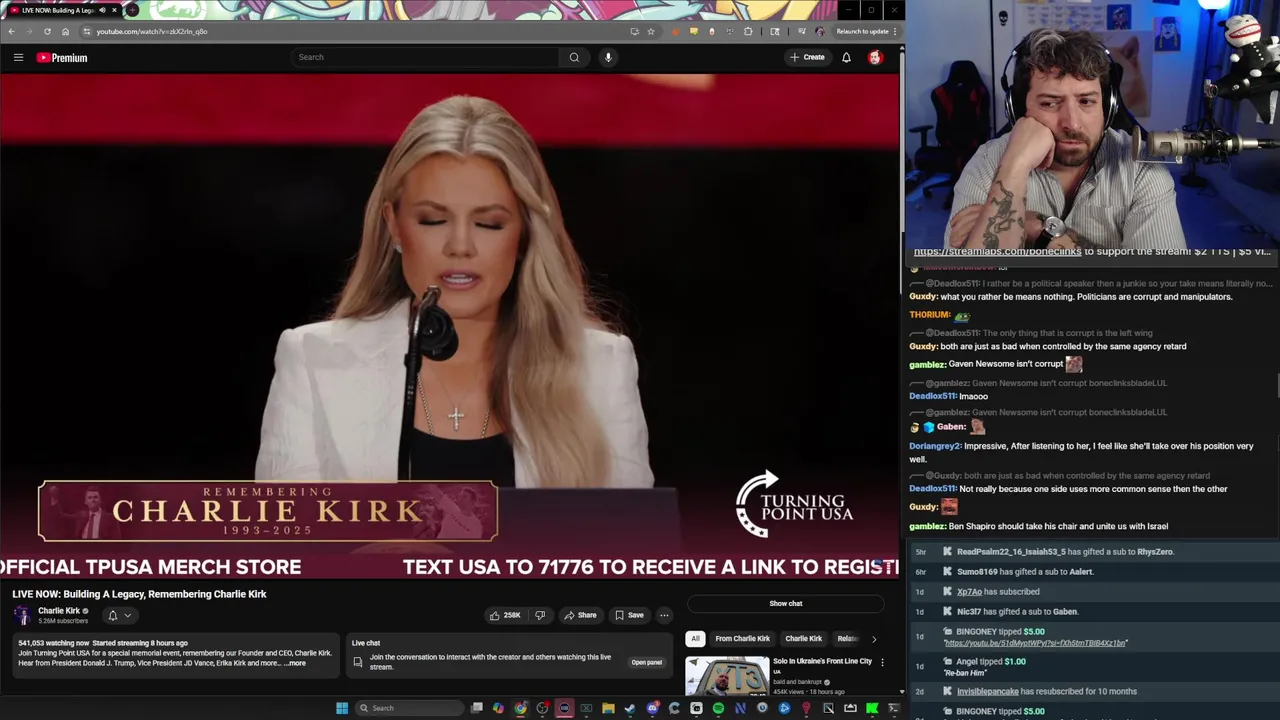Open a new browser tab with plus
This screenshot has width=1280, height=720.
[132, 10]
